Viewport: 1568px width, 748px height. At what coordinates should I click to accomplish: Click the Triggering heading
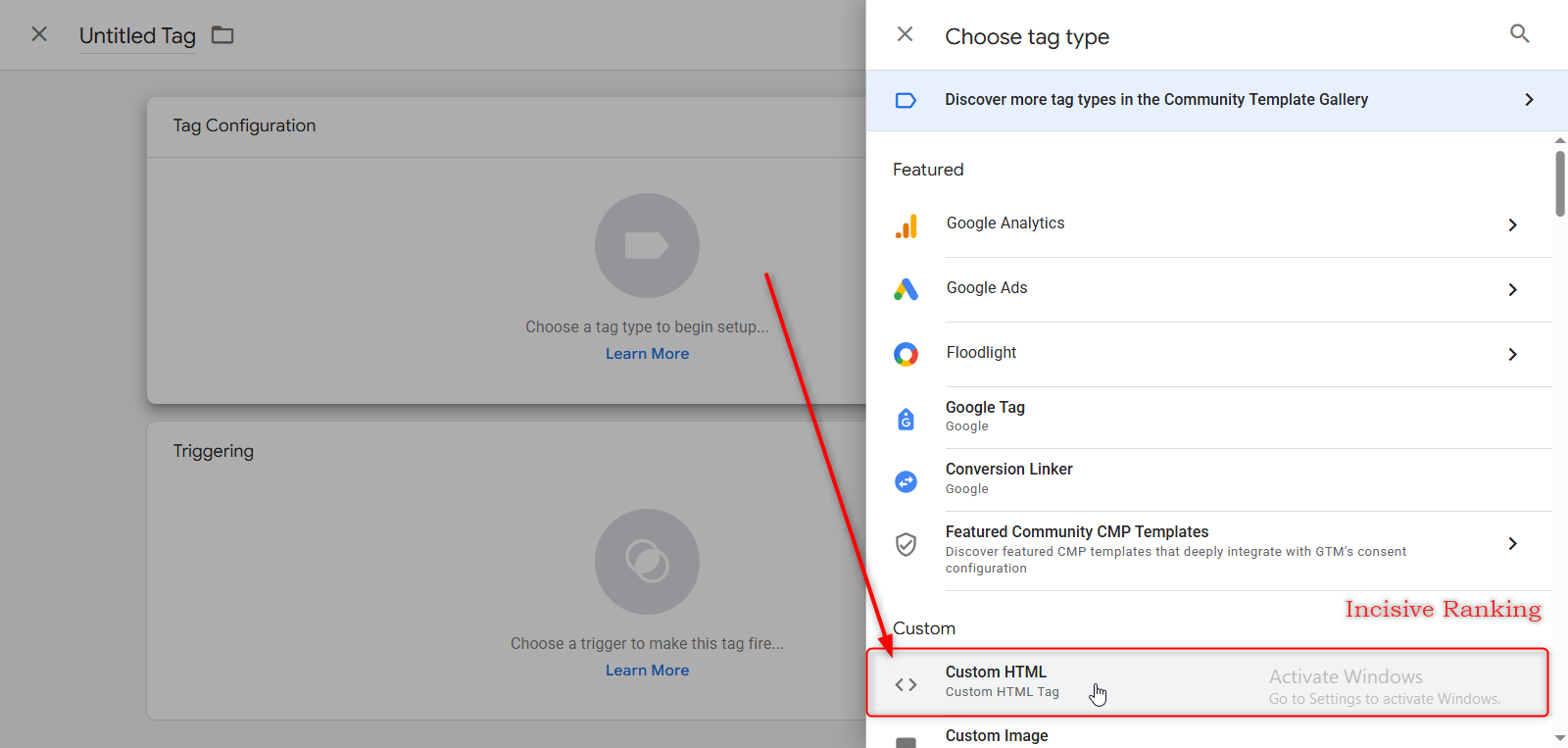tap(214, 451)
